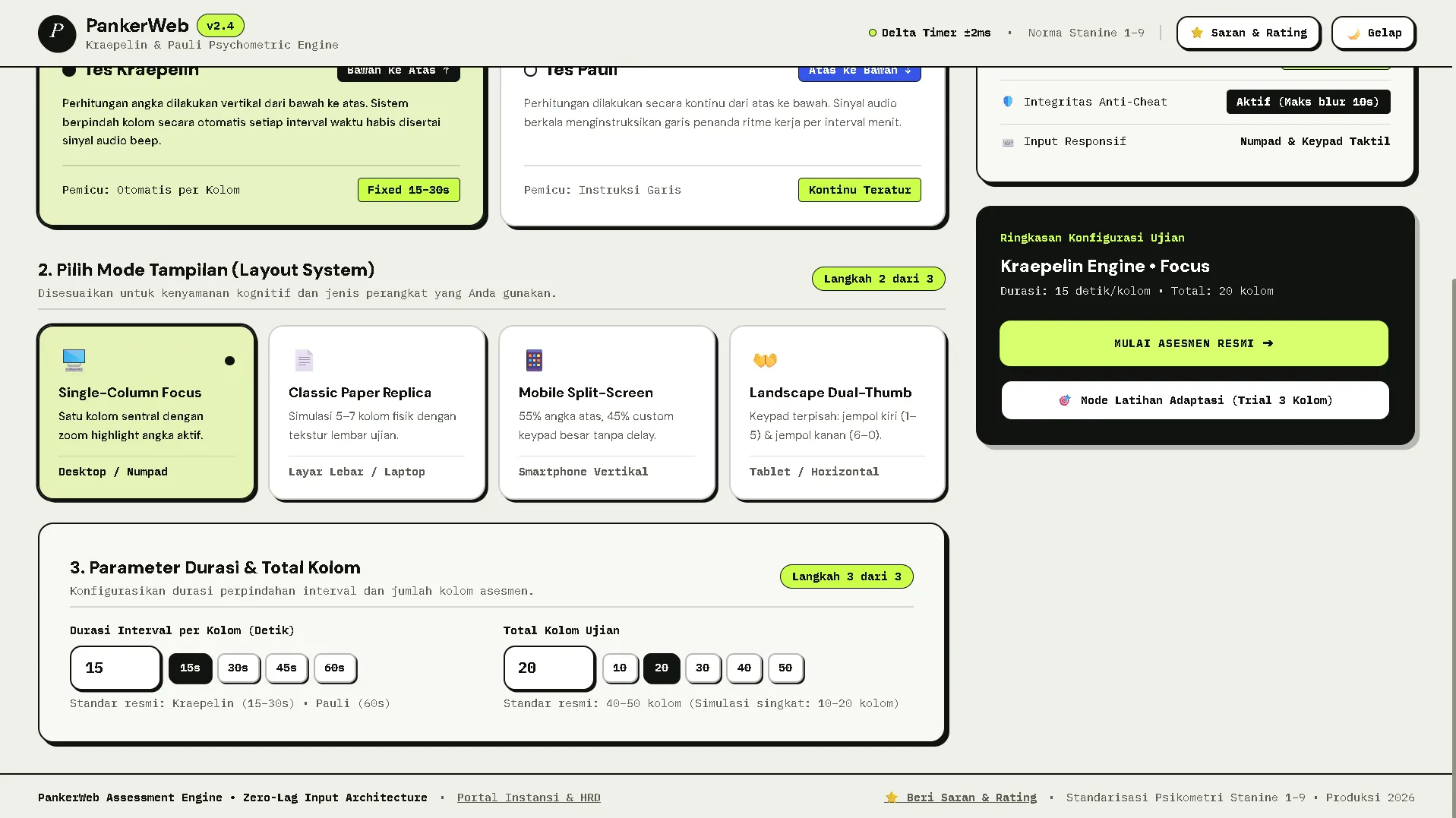This screenshot has width=1456, height=818.
Task: Set total columns preset to 50
Action: 785,668
